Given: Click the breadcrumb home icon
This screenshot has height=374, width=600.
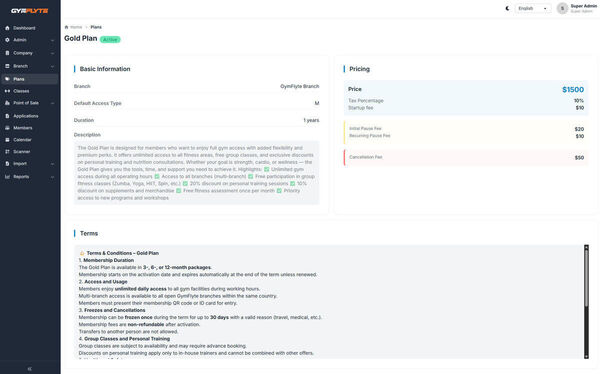Looking at the screenshot, I should pyautogui.click(x=67, y=27).
